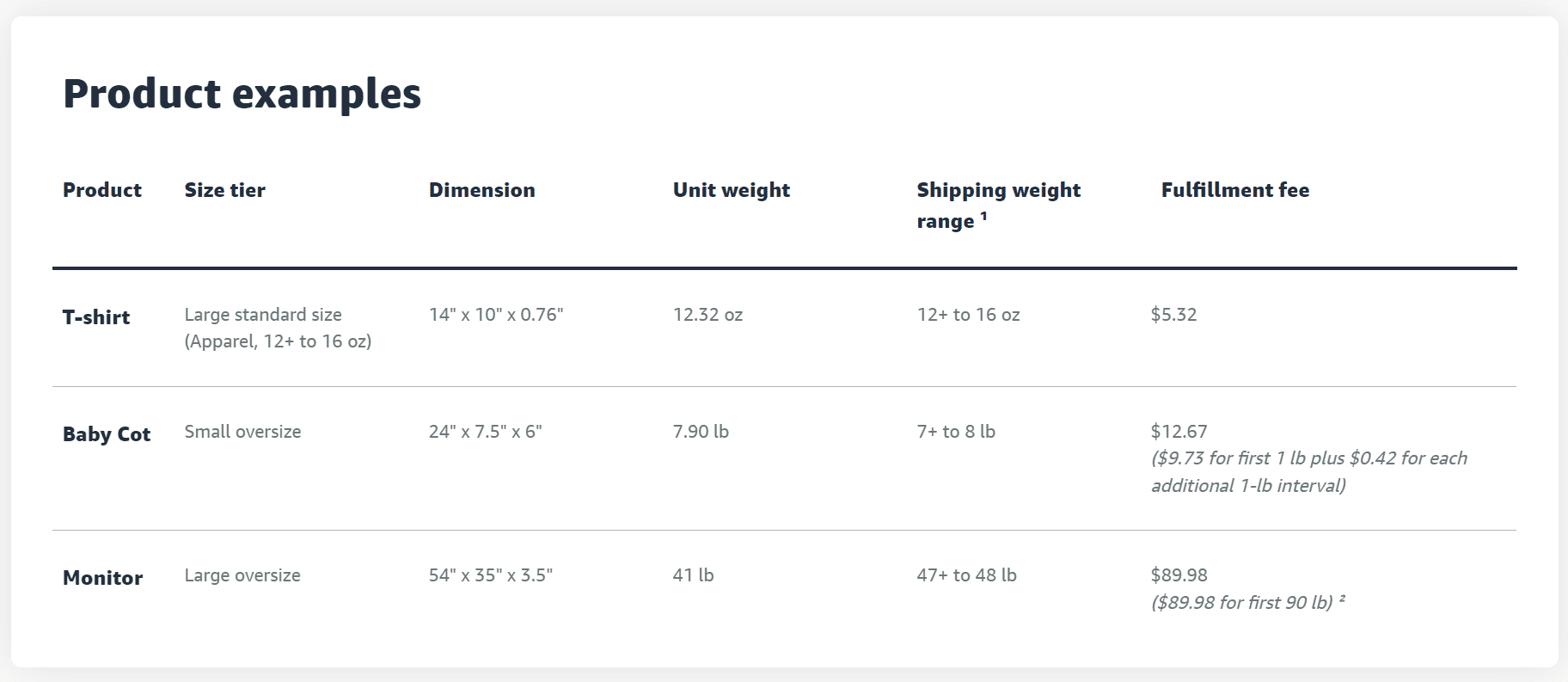Click the 14" x 10" x 0.76" dimension
The image size is (1568, 682).
pyautogui.click(x=495, y=315)
